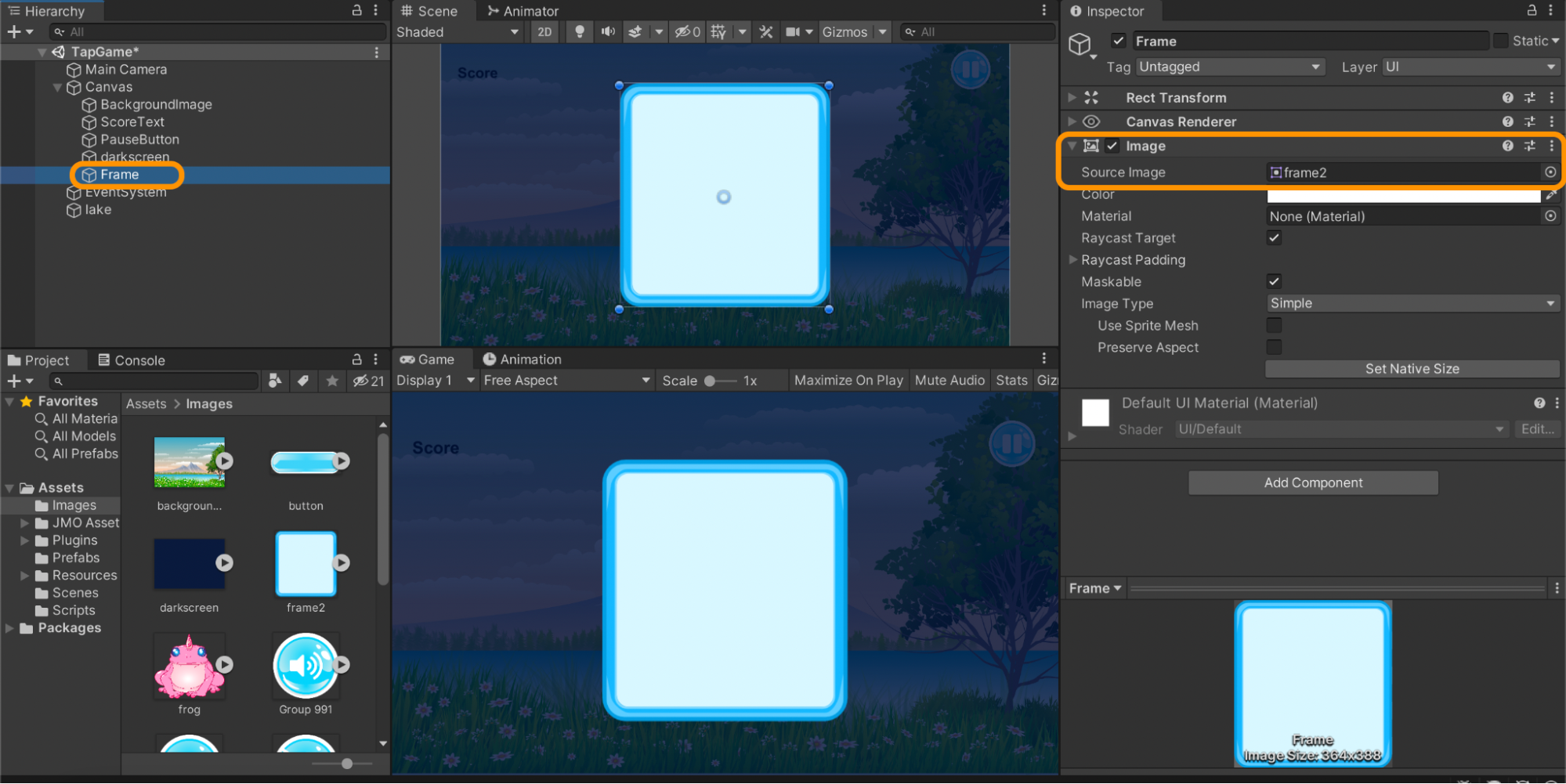1566x784 pixels.
Task: Open Image component preset settings icon
Action: click(x=1530, y=146)
